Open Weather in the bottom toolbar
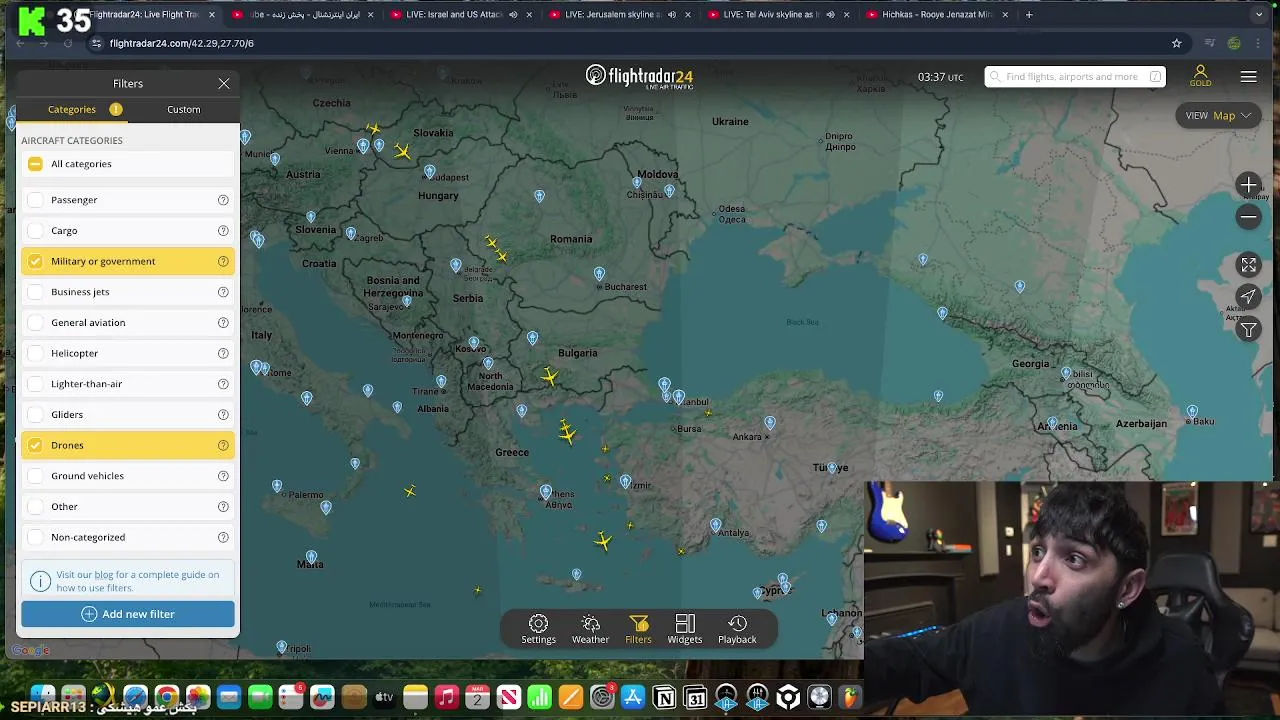Image resolution: width=1280 pixels, height=720 pixels. (x=590, y=629)
